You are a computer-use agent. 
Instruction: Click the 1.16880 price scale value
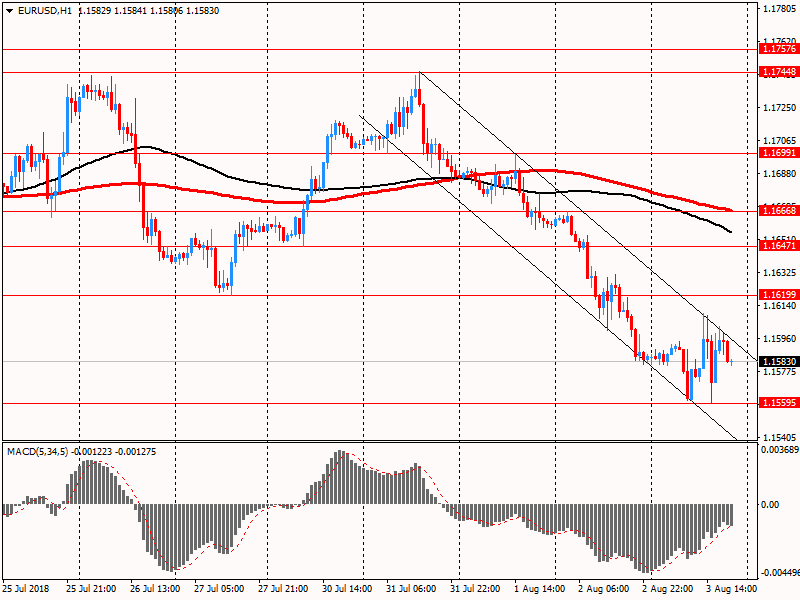pyautogui.click(x=779, y=173)
